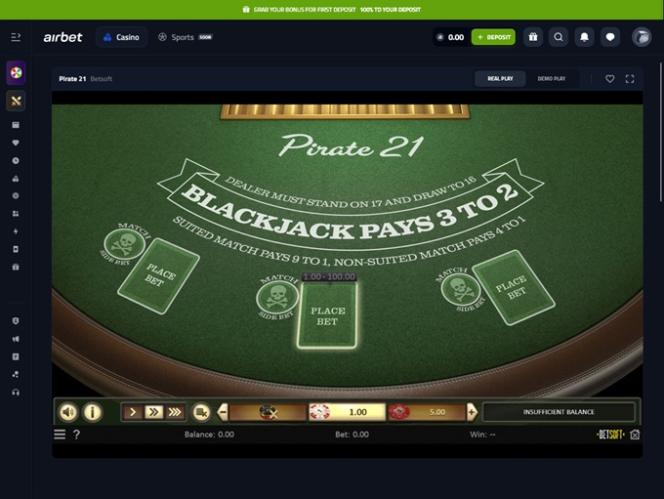Mute the game sound speaker icon
664x499 pixels.
pyautogui.click(x=68, y=412)
